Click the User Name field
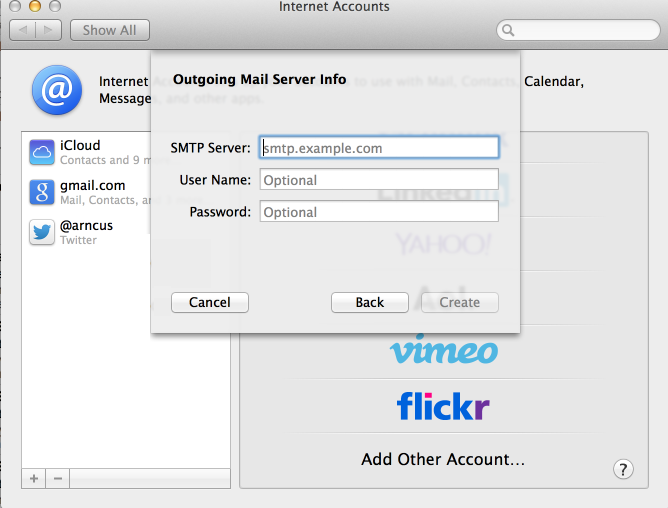The image size is (668, 508). point(379,179)
